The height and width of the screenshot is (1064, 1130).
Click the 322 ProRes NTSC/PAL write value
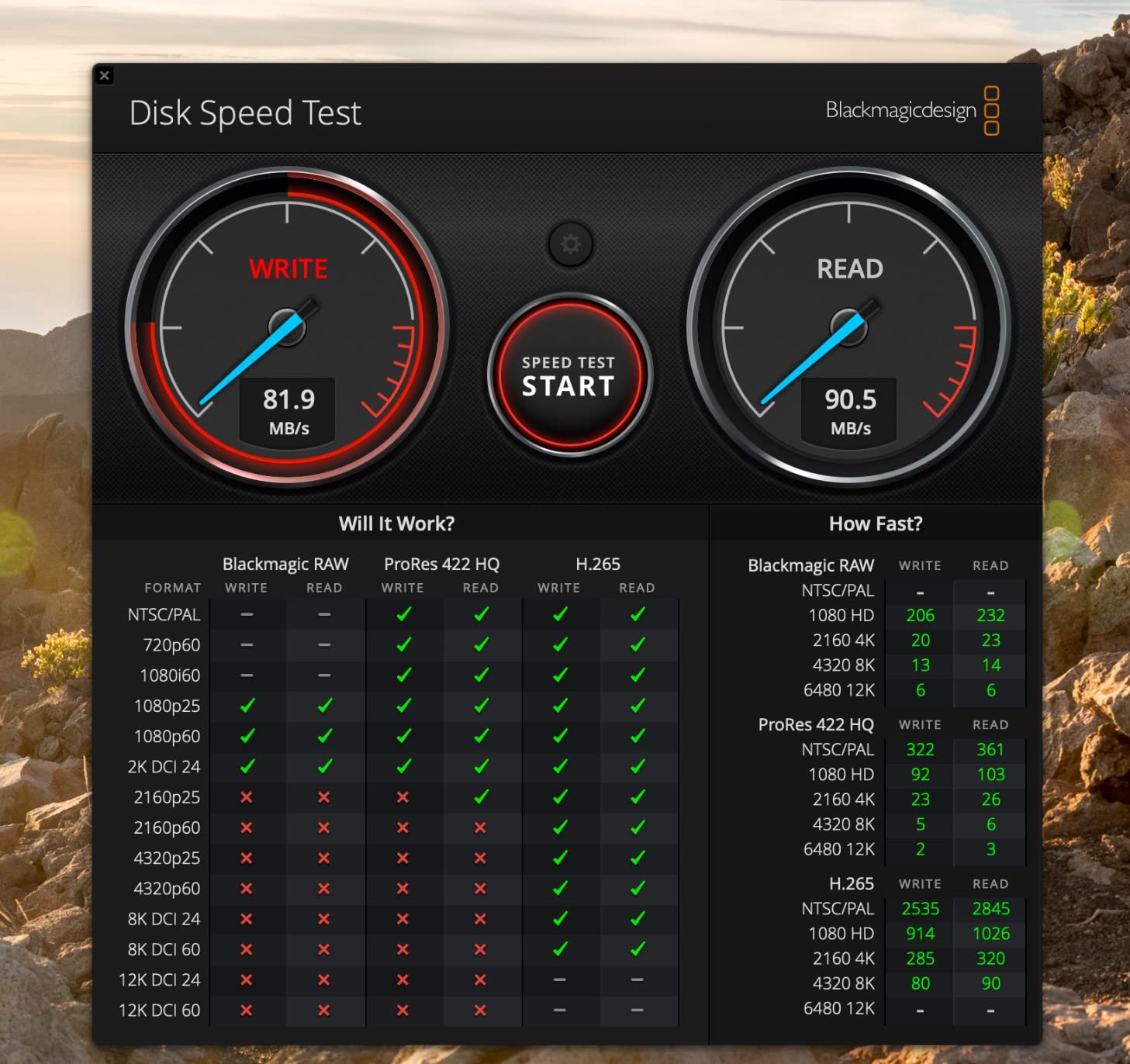pos(920,749)
